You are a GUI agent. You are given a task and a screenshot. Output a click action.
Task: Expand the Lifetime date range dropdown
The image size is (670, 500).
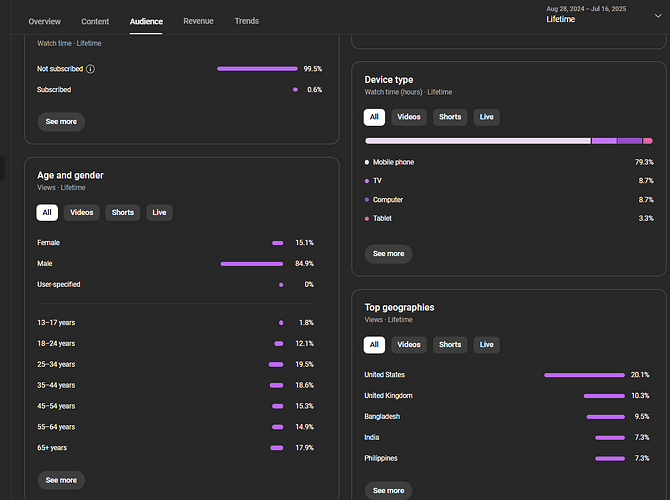click(604, 15)
